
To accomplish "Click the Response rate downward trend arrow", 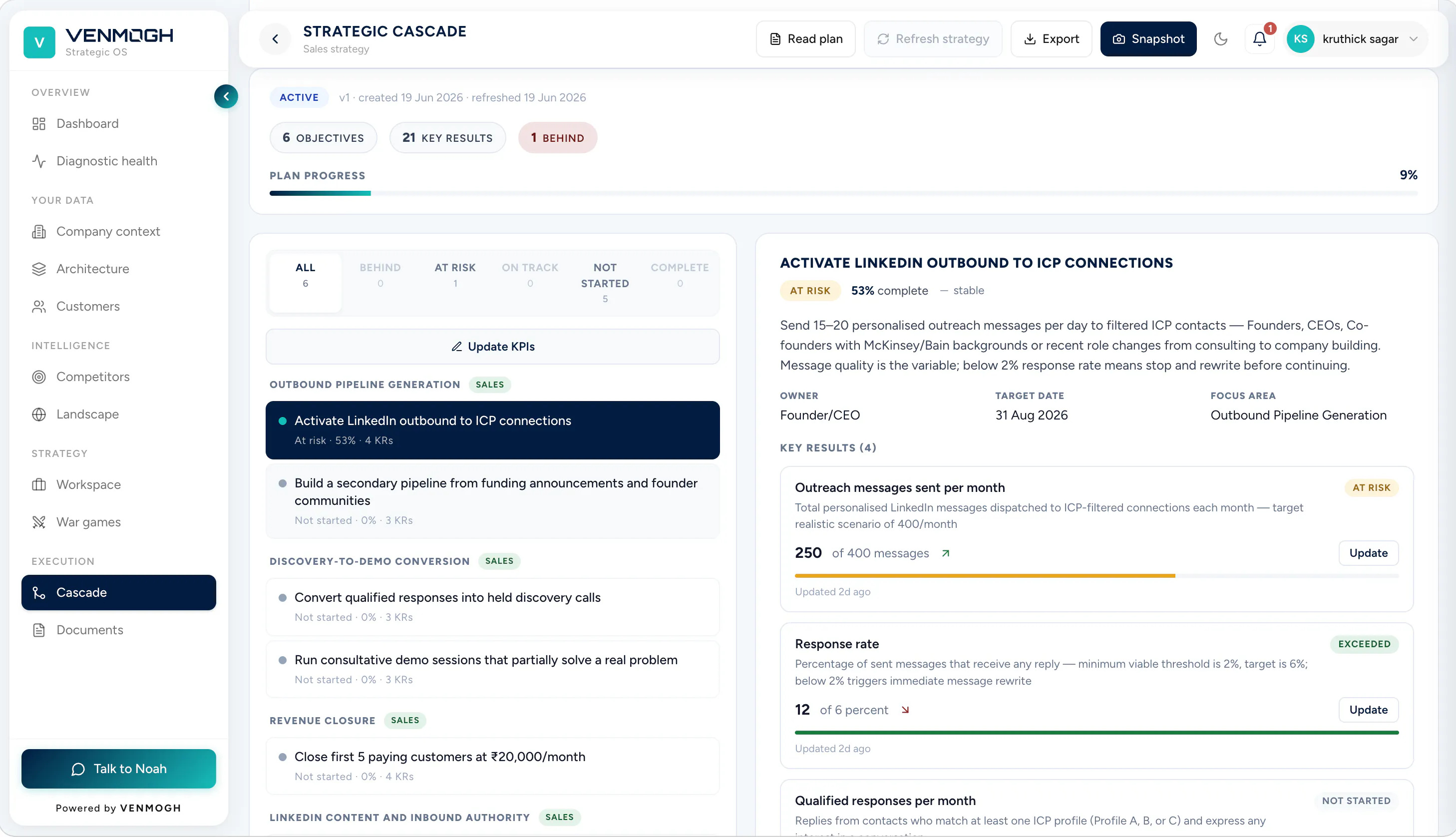I will [905, 710].
